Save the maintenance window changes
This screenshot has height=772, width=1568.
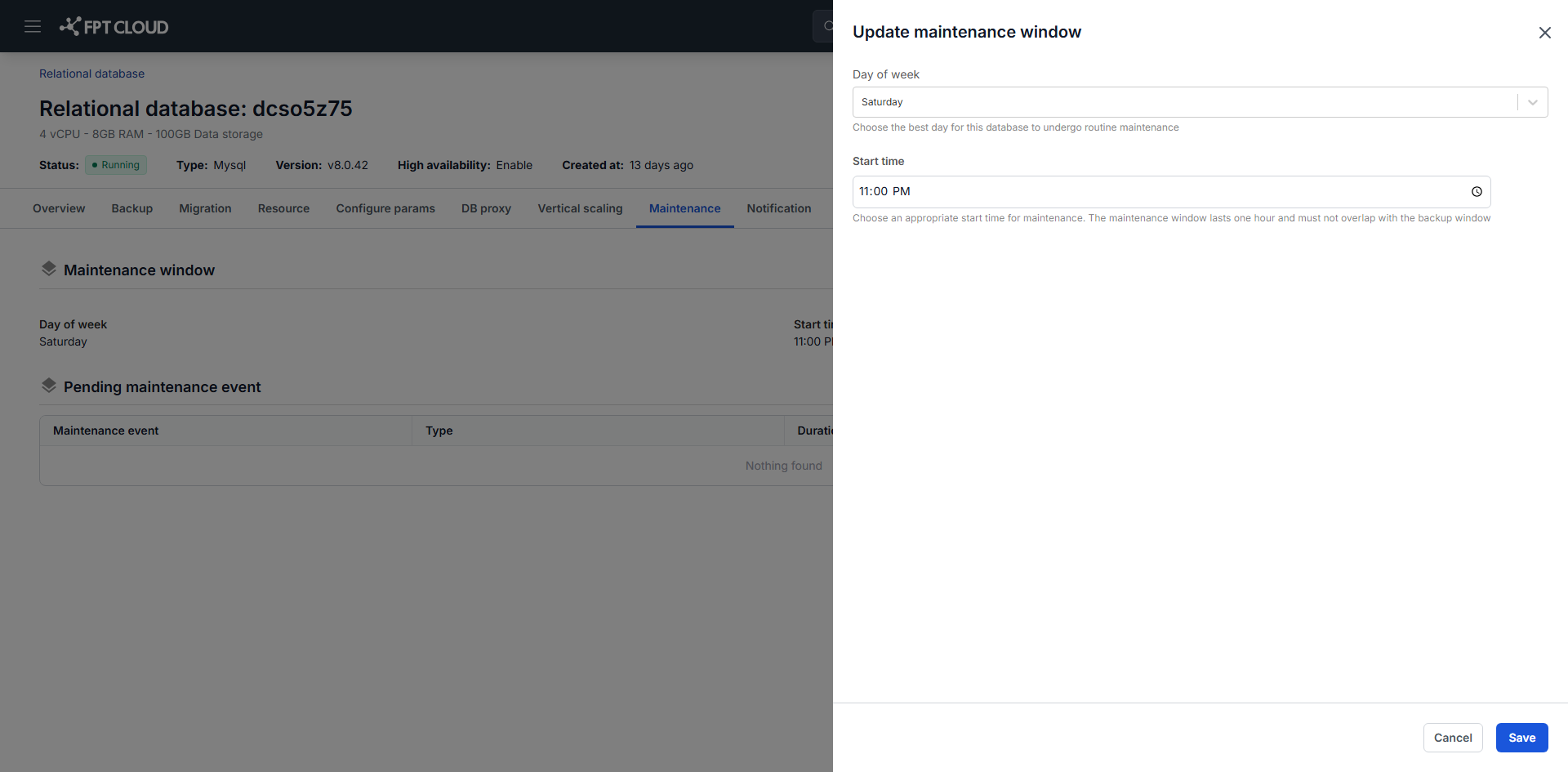[x=1521, y=738]
